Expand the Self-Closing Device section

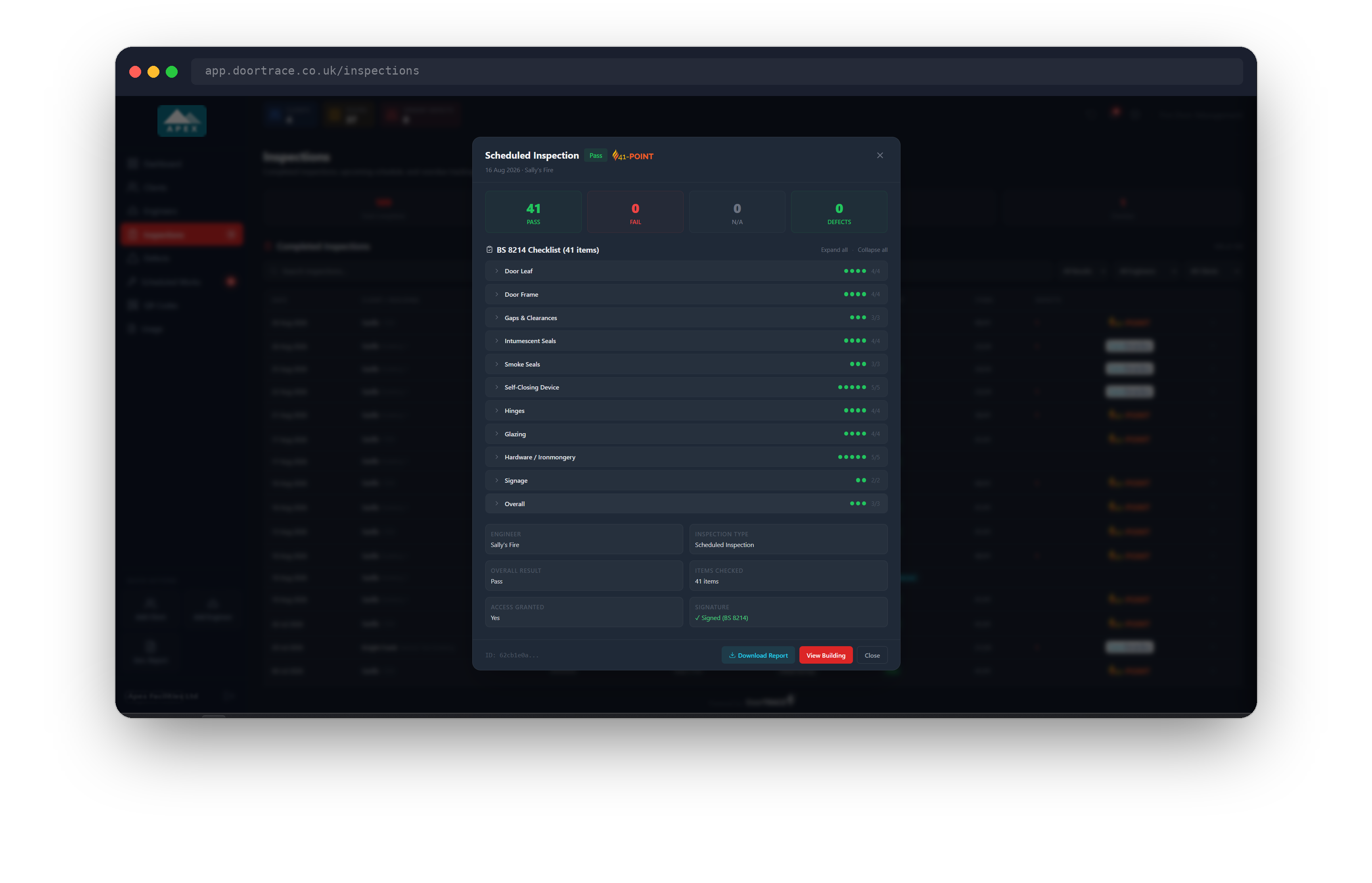point(686,387)
